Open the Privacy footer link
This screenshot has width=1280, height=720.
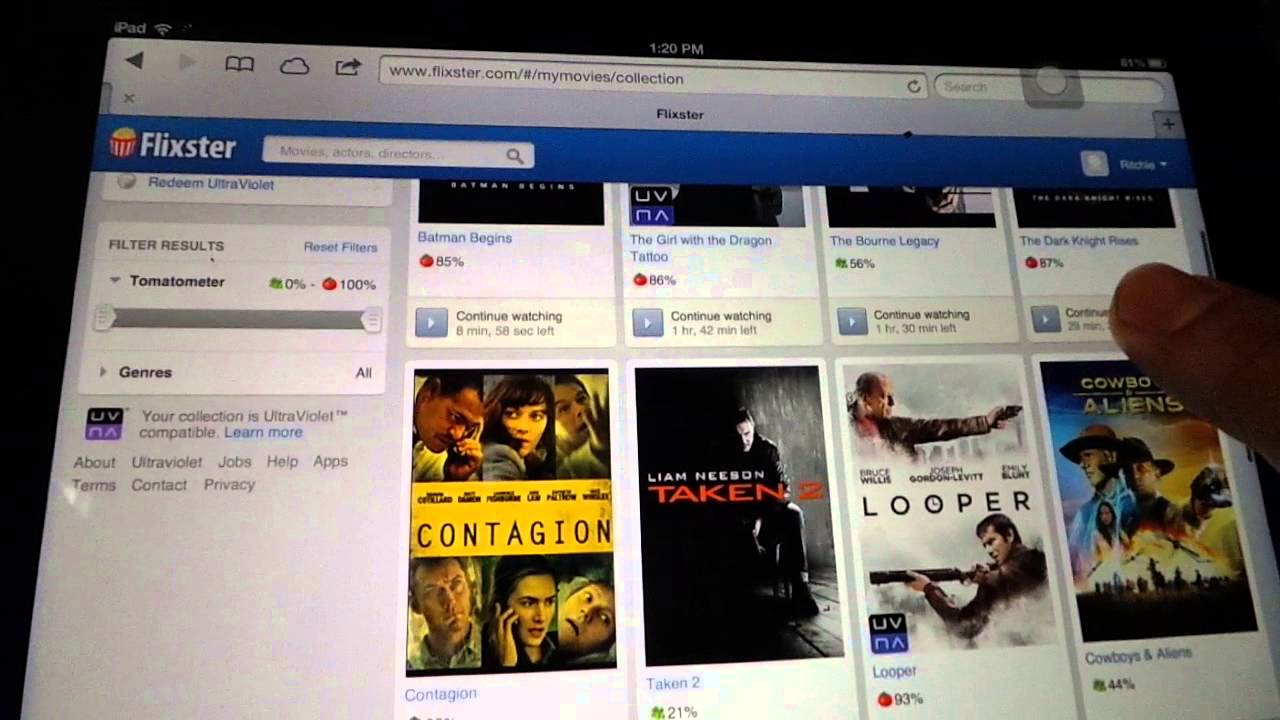229,484
